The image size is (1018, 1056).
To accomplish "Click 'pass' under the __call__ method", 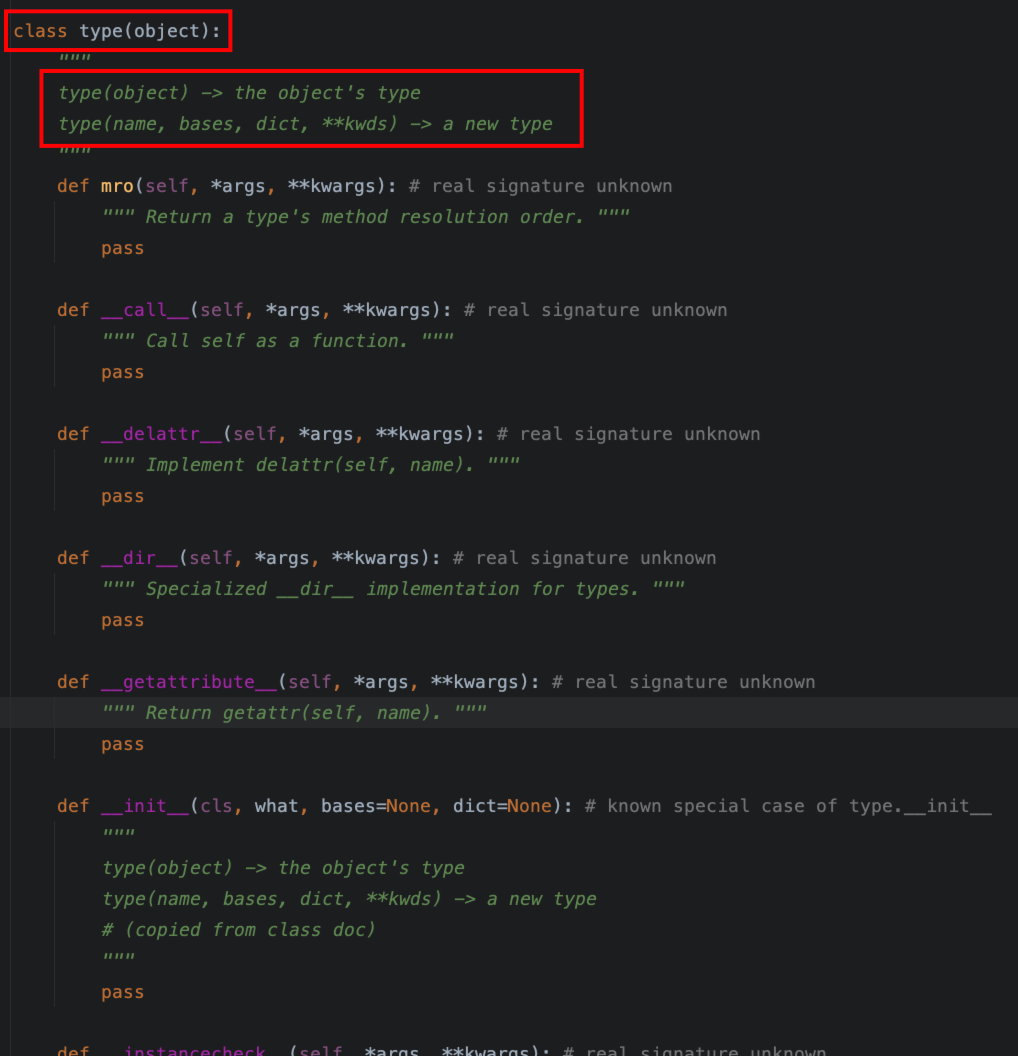I will (x=123, y=372).
